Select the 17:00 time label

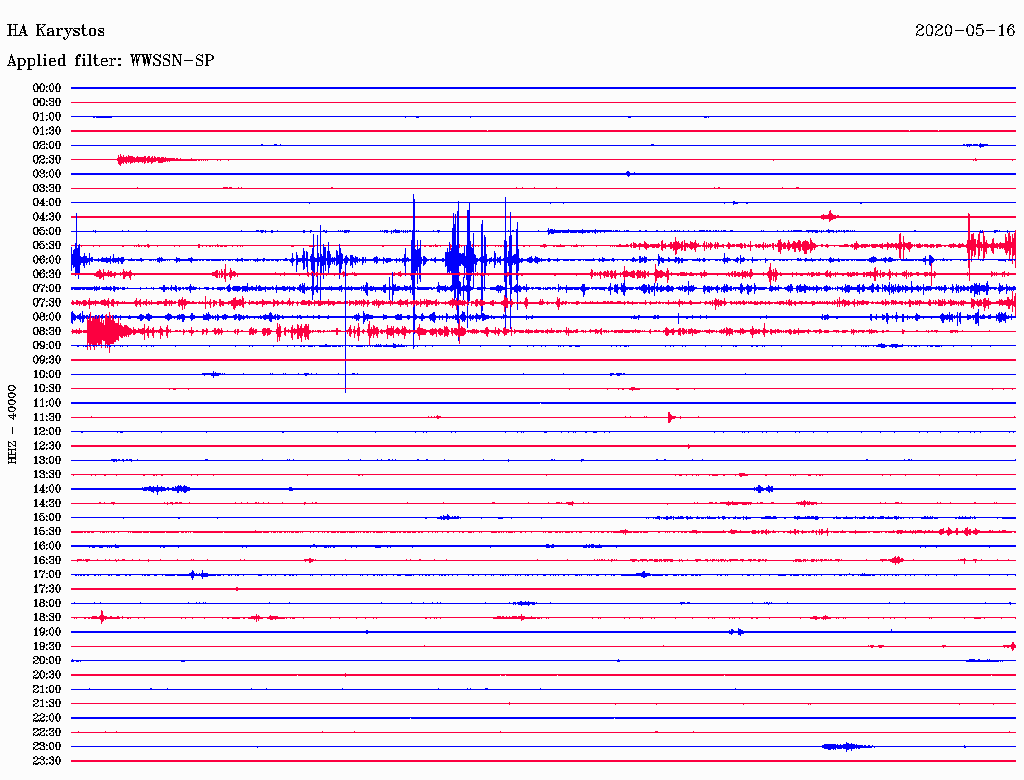click(x=47, y=575)
